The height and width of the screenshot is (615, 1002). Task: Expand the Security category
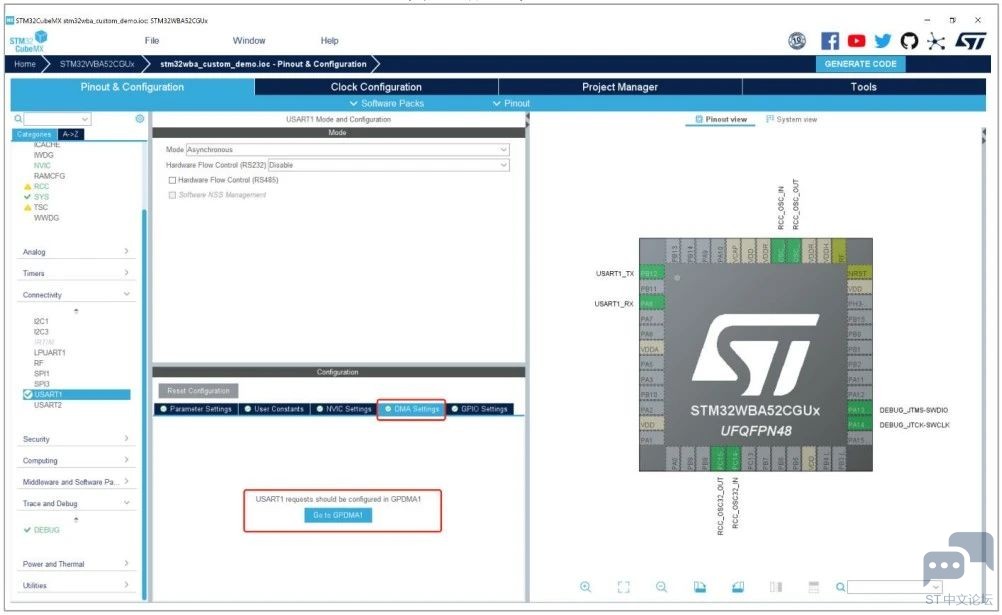pos(76,439)
